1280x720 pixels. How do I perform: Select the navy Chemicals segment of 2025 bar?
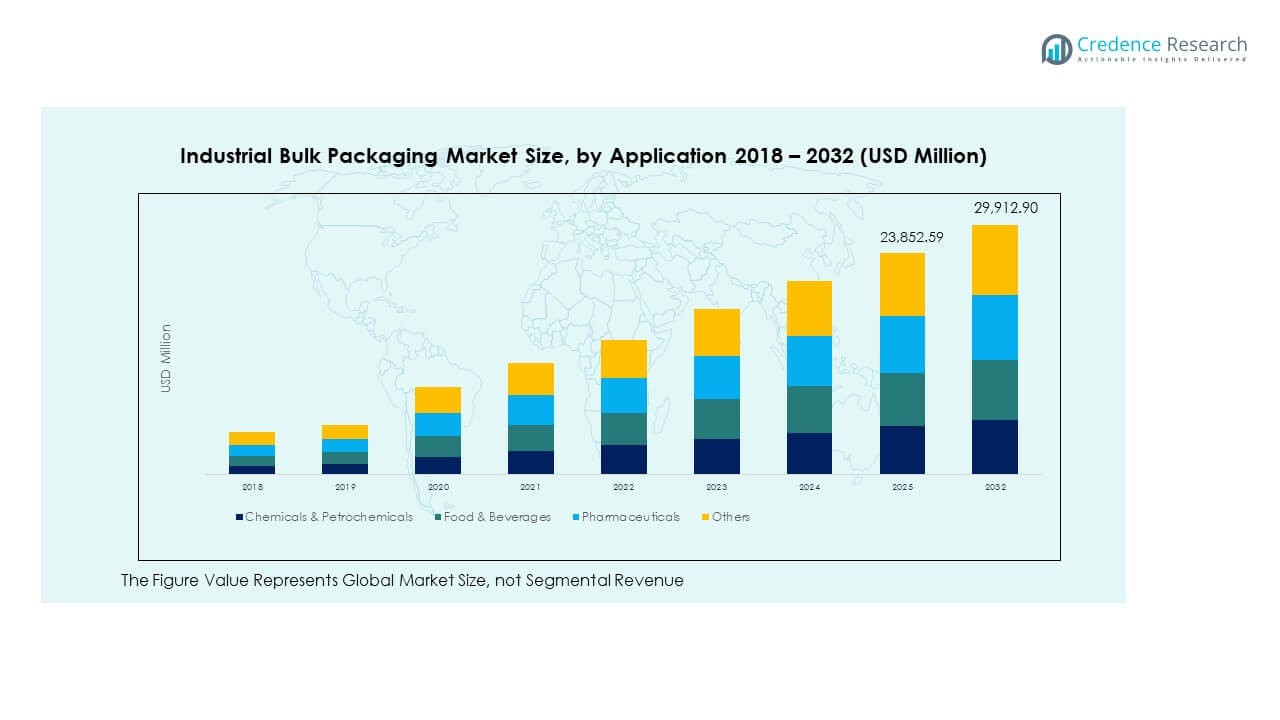pos(902,449)
